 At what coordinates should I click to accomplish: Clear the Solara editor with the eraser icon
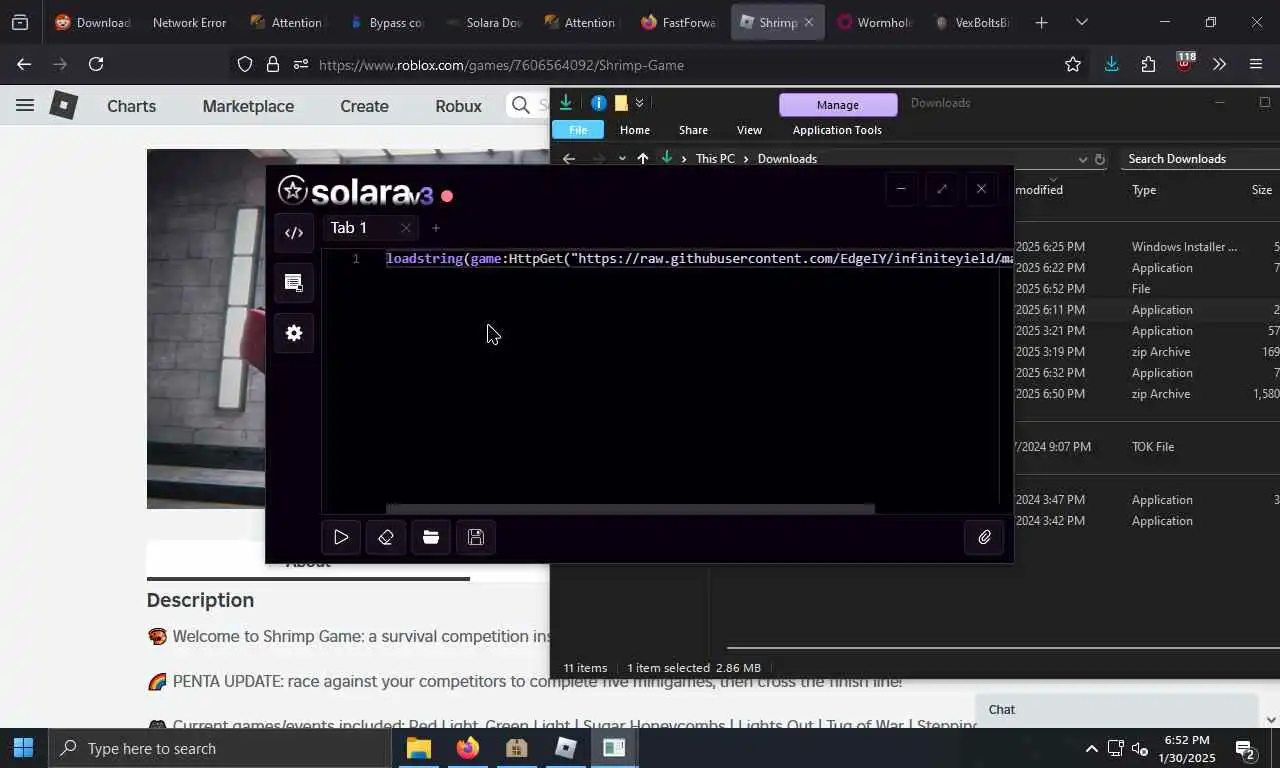pos(386,537)
